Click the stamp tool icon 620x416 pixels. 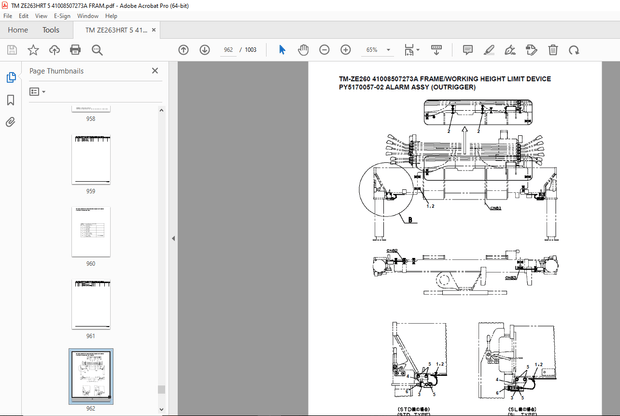tap(531, 50)
